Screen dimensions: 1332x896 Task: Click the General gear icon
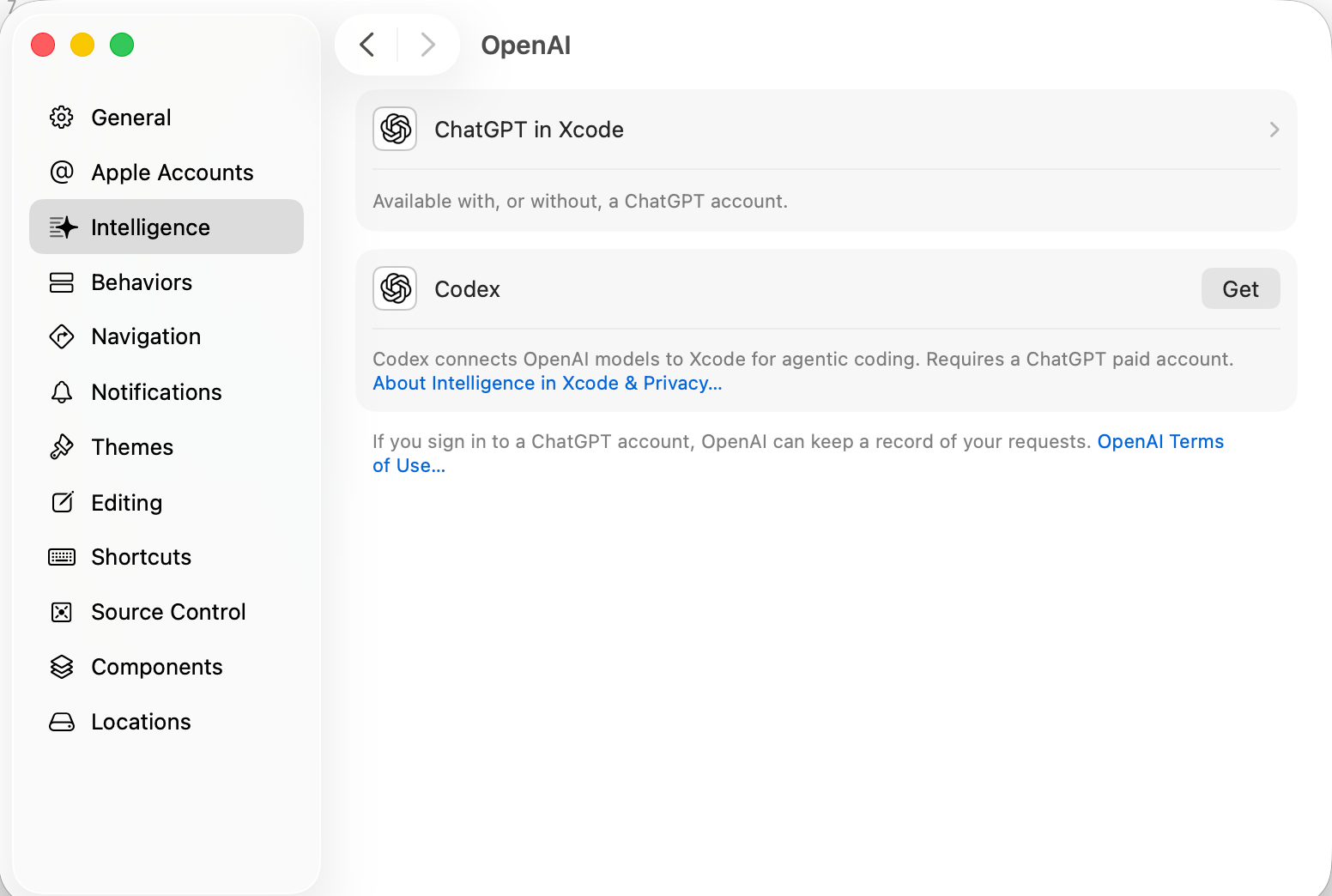click(62, 118)
